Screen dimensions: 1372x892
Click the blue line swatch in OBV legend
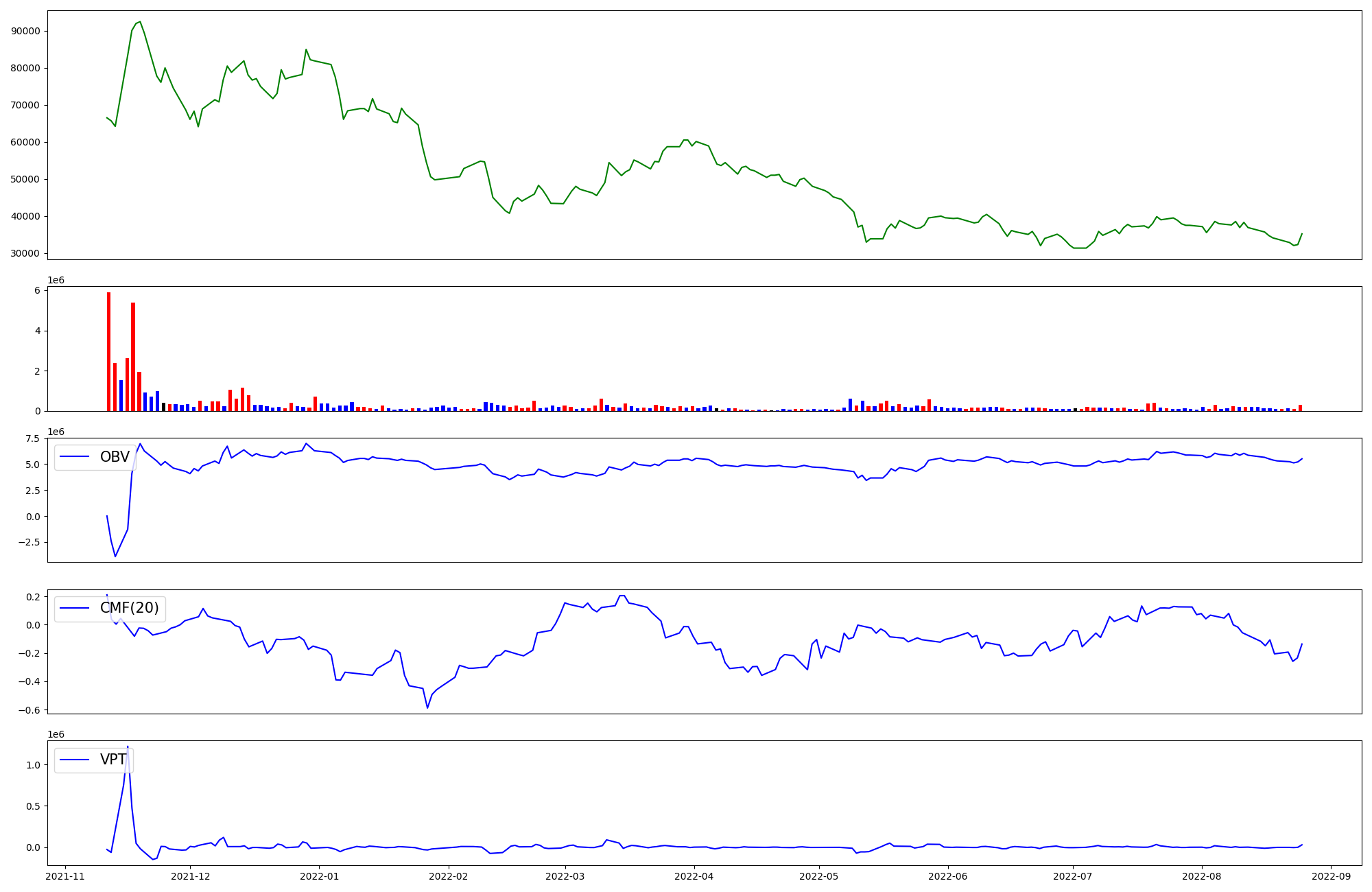coord(75,457)
